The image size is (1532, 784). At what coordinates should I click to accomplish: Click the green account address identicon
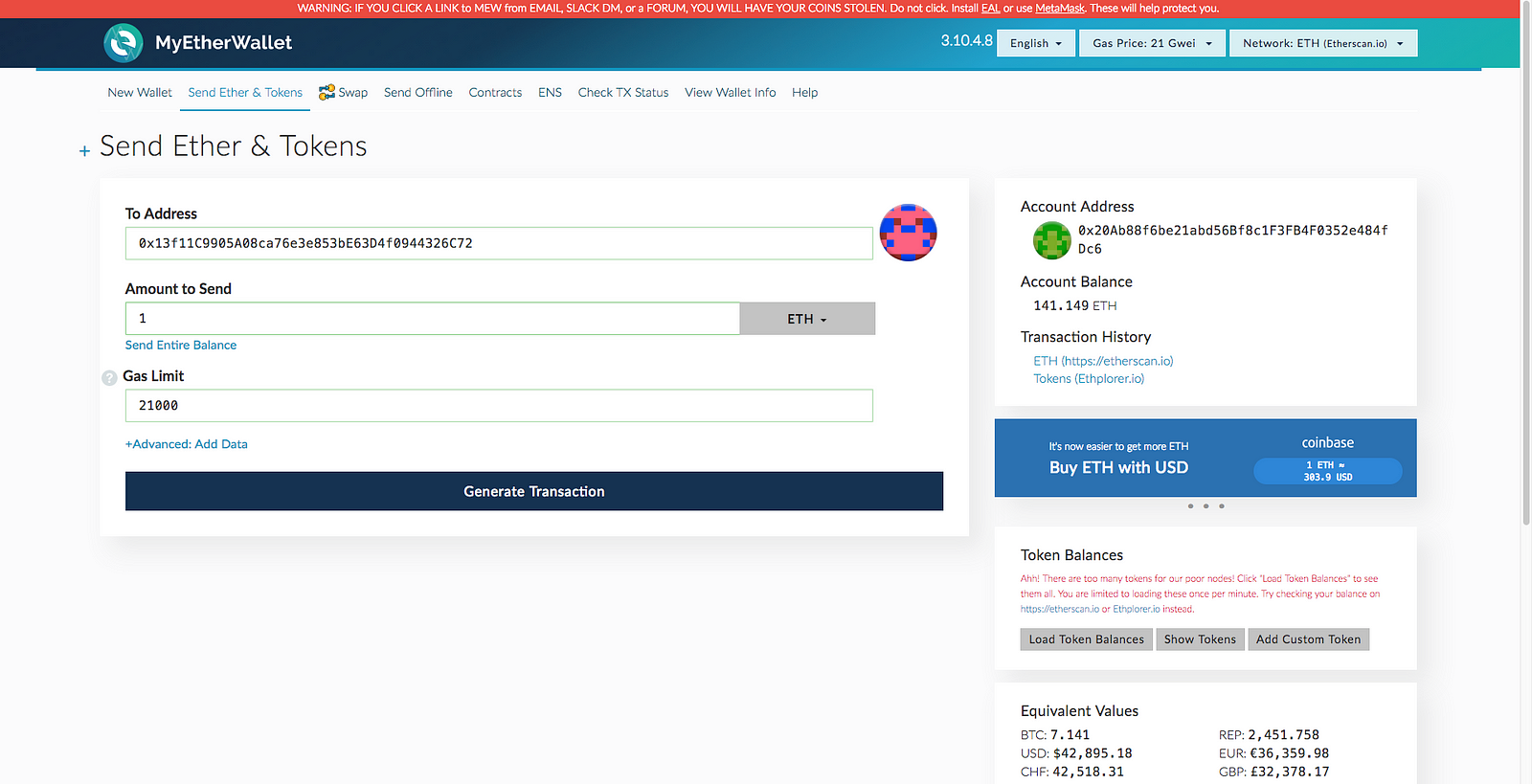point(1052,240)
